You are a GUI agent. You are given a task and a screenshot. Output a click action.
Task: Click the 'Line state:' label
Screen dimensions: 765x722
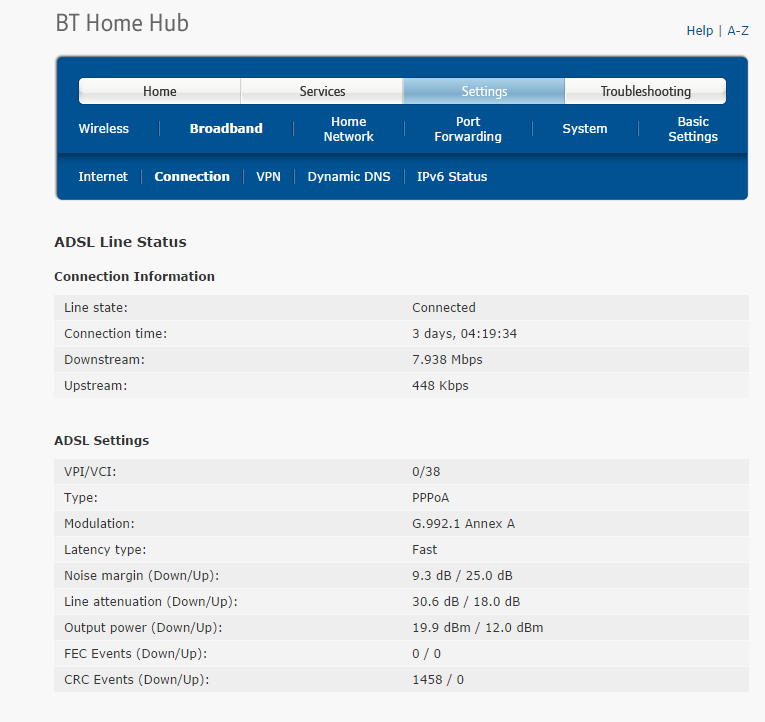[96, 308]
